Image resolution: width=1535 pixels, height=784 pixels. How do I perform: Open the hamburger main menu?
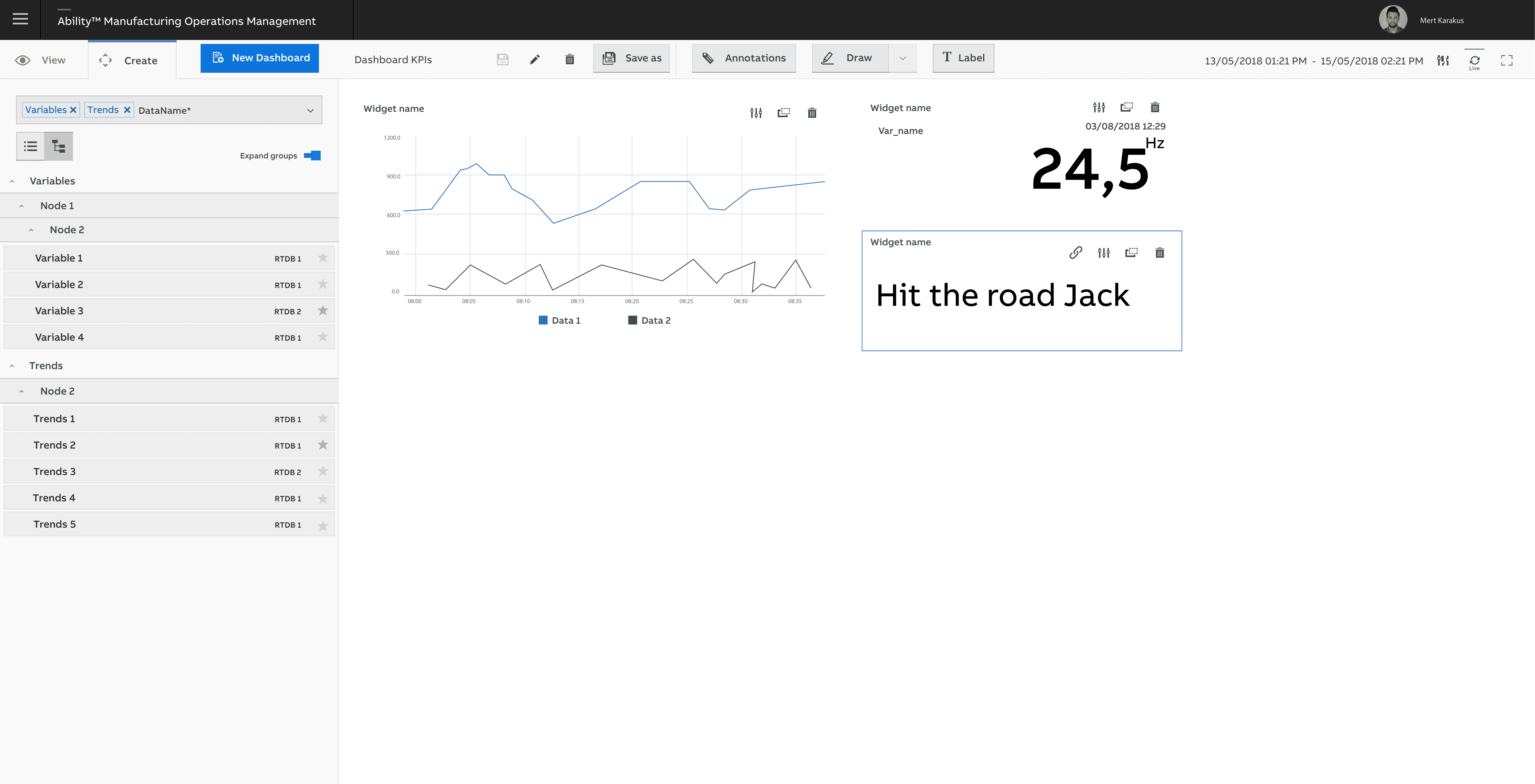[x=20, y=20]
